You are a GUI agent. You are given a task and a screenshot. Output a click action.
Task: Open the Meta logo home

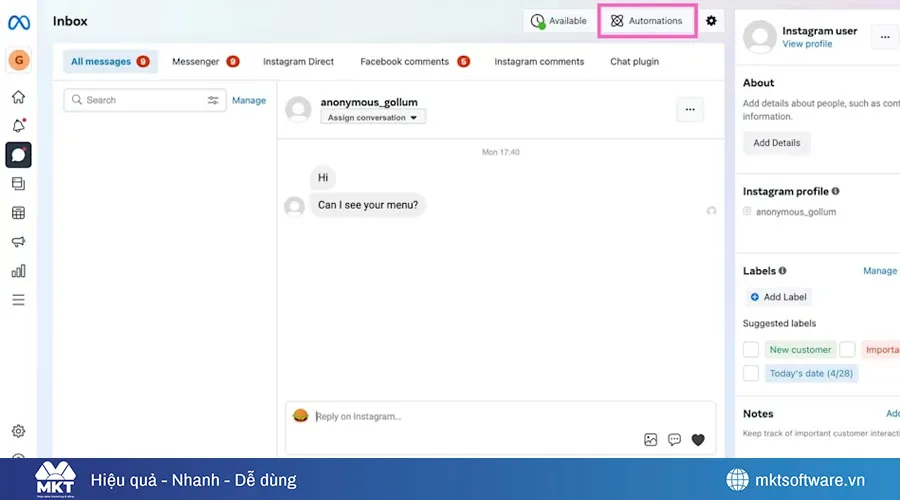[18, 22]
